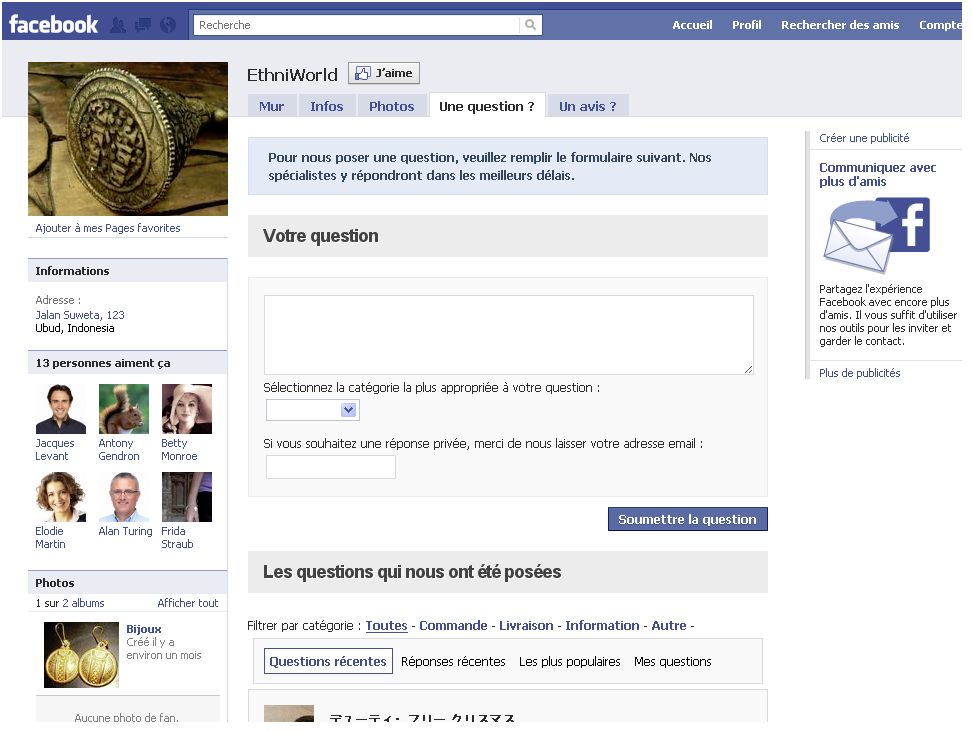Click the Alan Turing name link
Image resolution: width=972 pixels, height=731 pixels.
coord(125,531)
